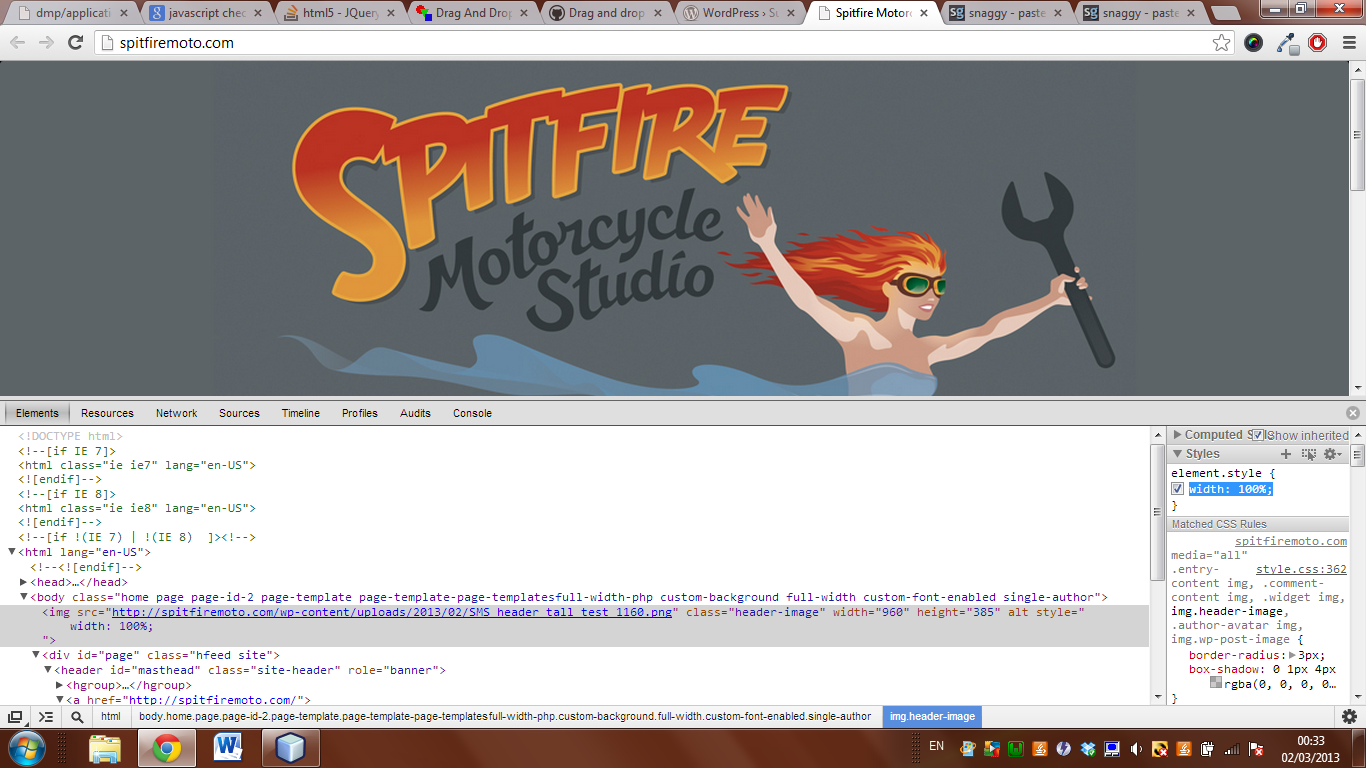Collapse the div id="page" node
Screen dimensions: 1366x768
36,655
